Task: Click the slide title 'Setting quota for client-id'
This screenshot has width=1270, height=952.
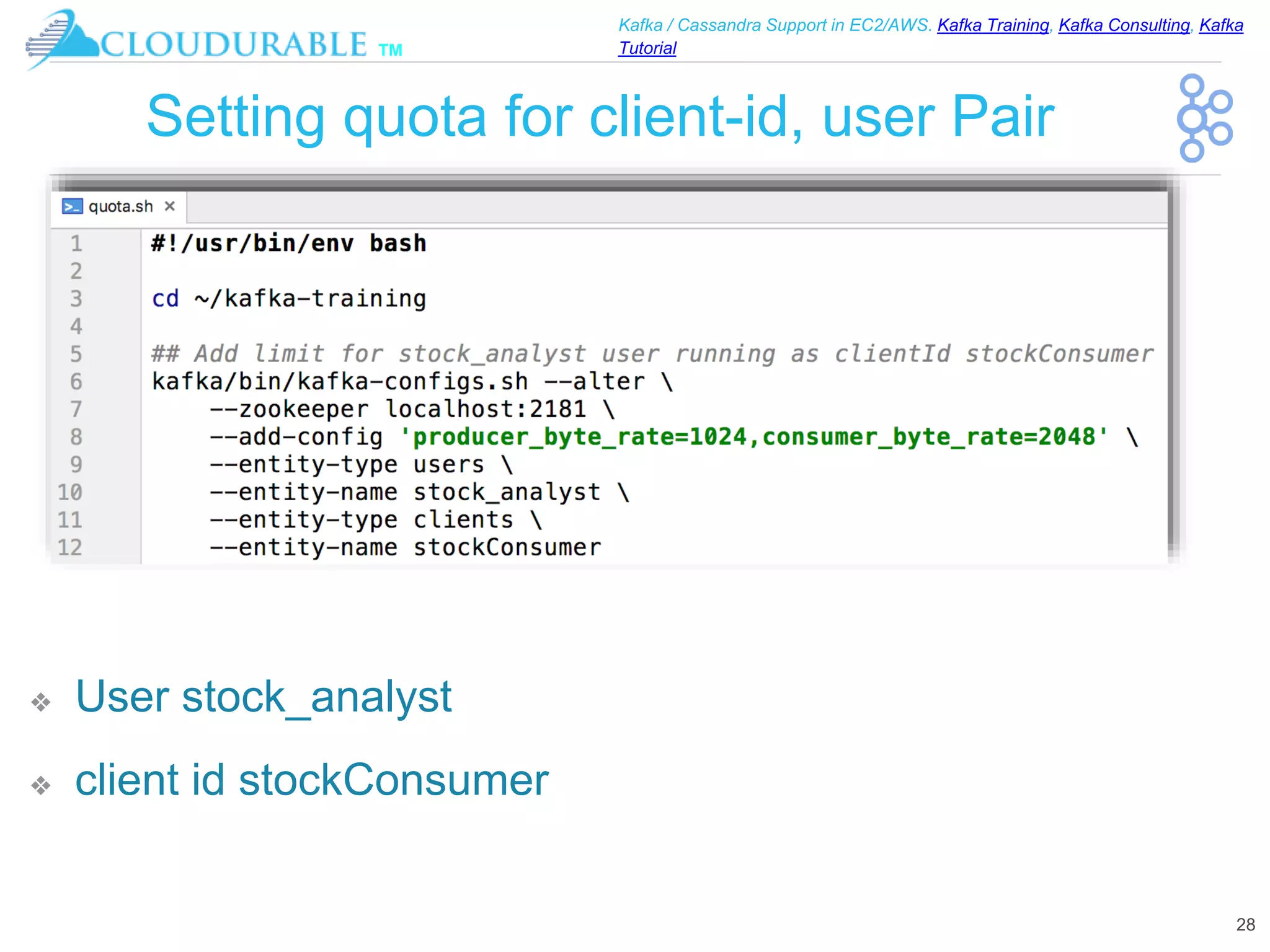Action: click(600, 117)
